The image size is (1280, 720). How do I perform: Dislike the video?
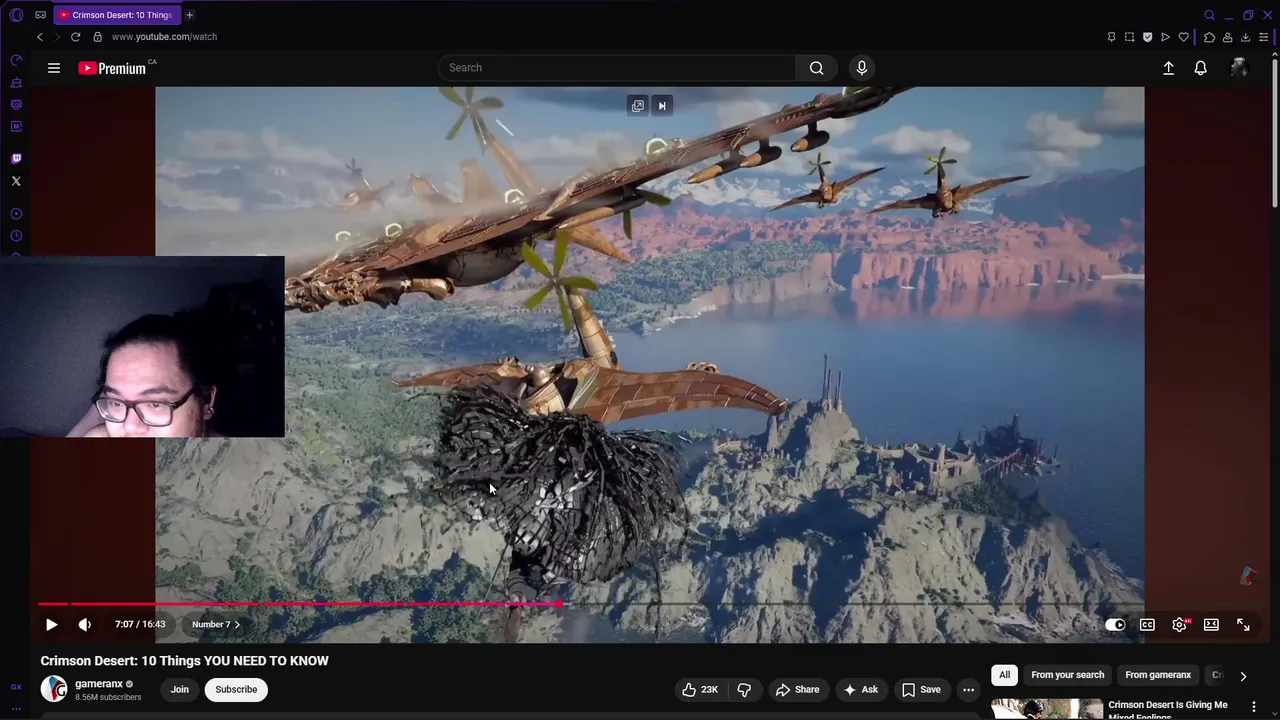click(x=744, y=689)
